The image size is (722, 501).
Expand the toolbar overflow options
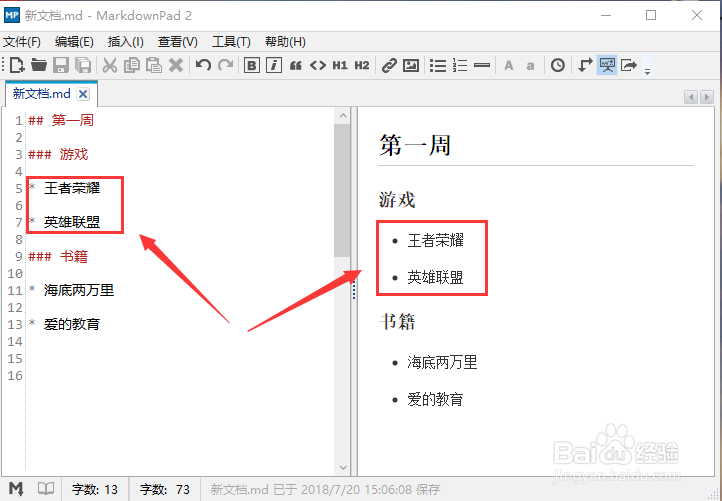647,71
